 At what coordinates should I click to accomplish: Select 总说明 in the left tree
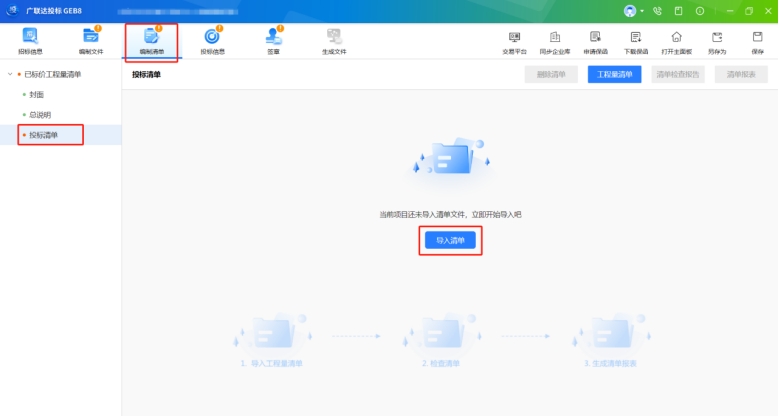point(40,114)
